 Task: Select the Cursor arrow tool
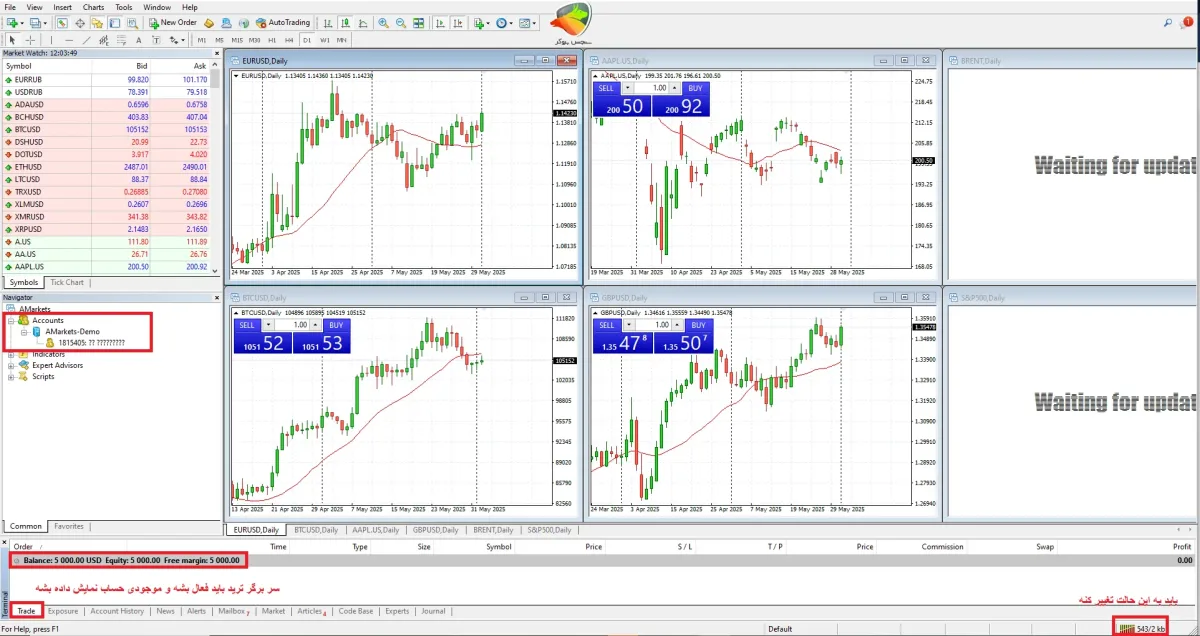click(x=12, y=40)
